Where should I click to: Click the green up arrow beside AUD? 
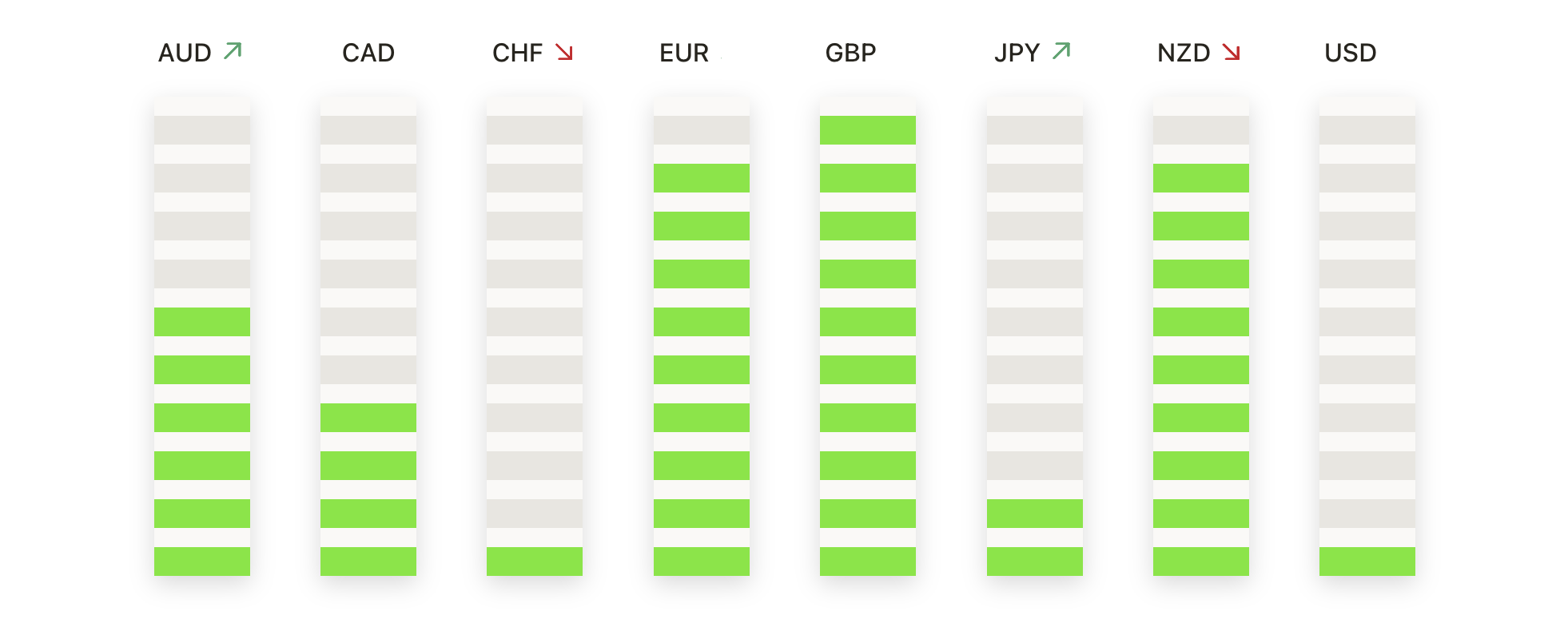click(233, 52)
